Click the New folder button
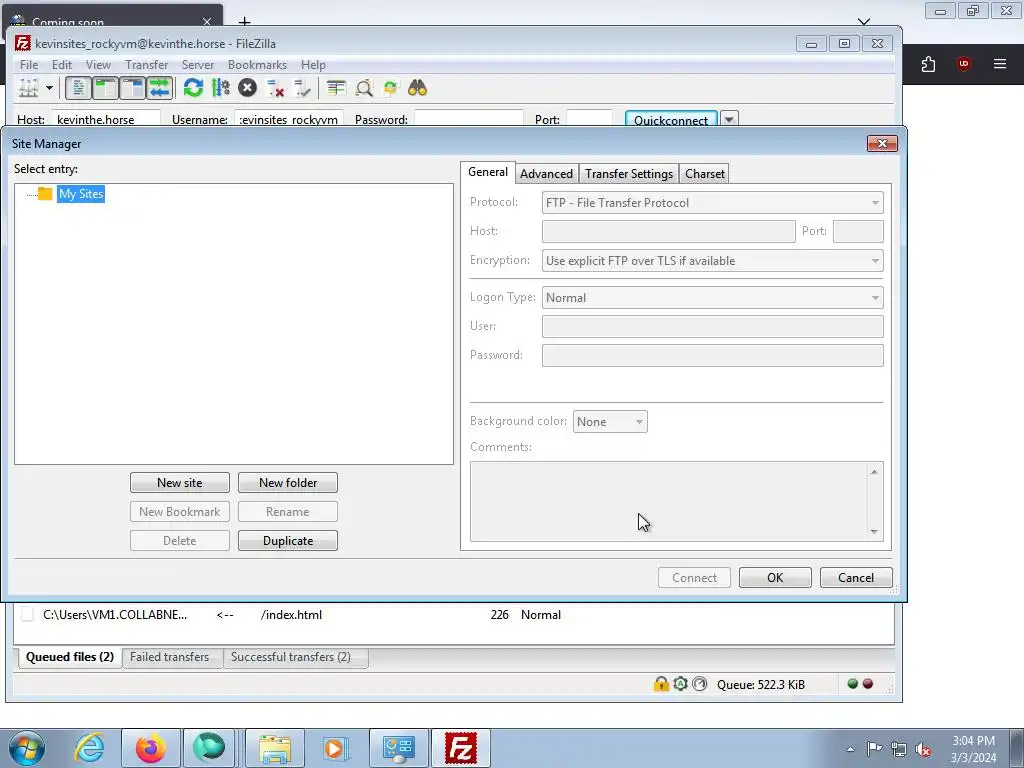Image resolution: width=1024 pixels, height=768 pixels. tap(288, 483)
